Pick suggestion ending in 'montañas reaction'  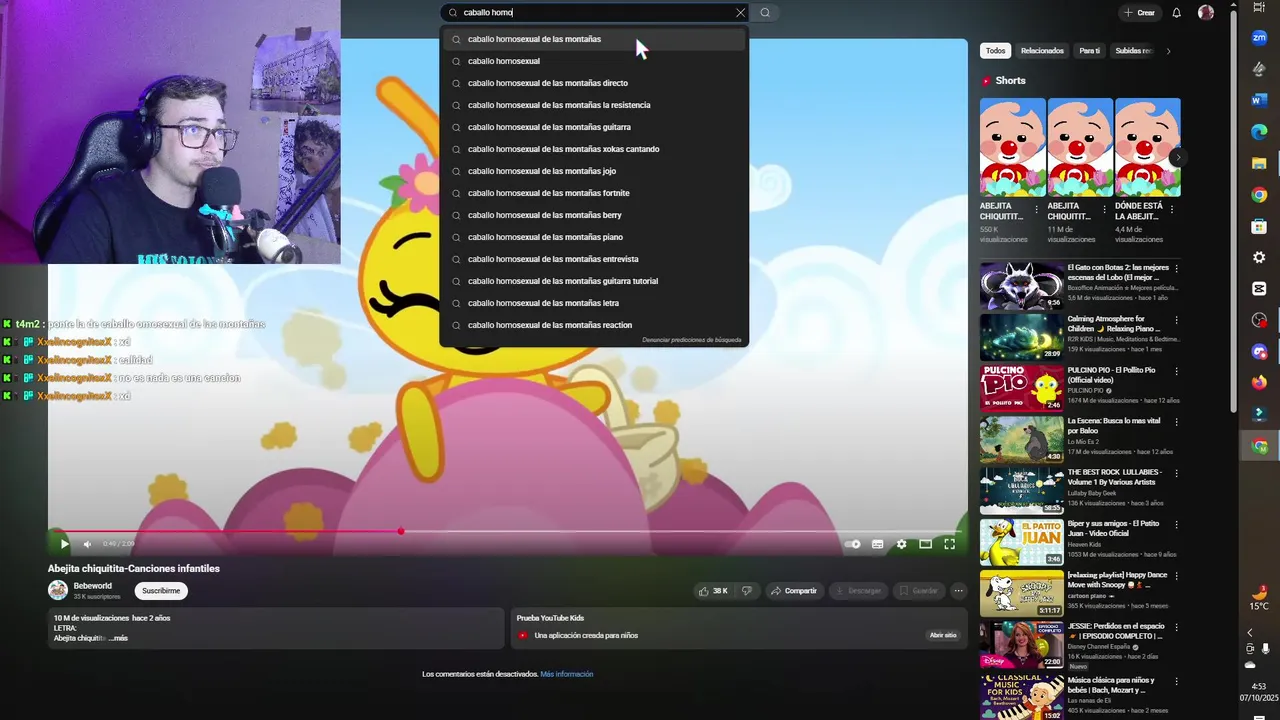coord(594,325)
